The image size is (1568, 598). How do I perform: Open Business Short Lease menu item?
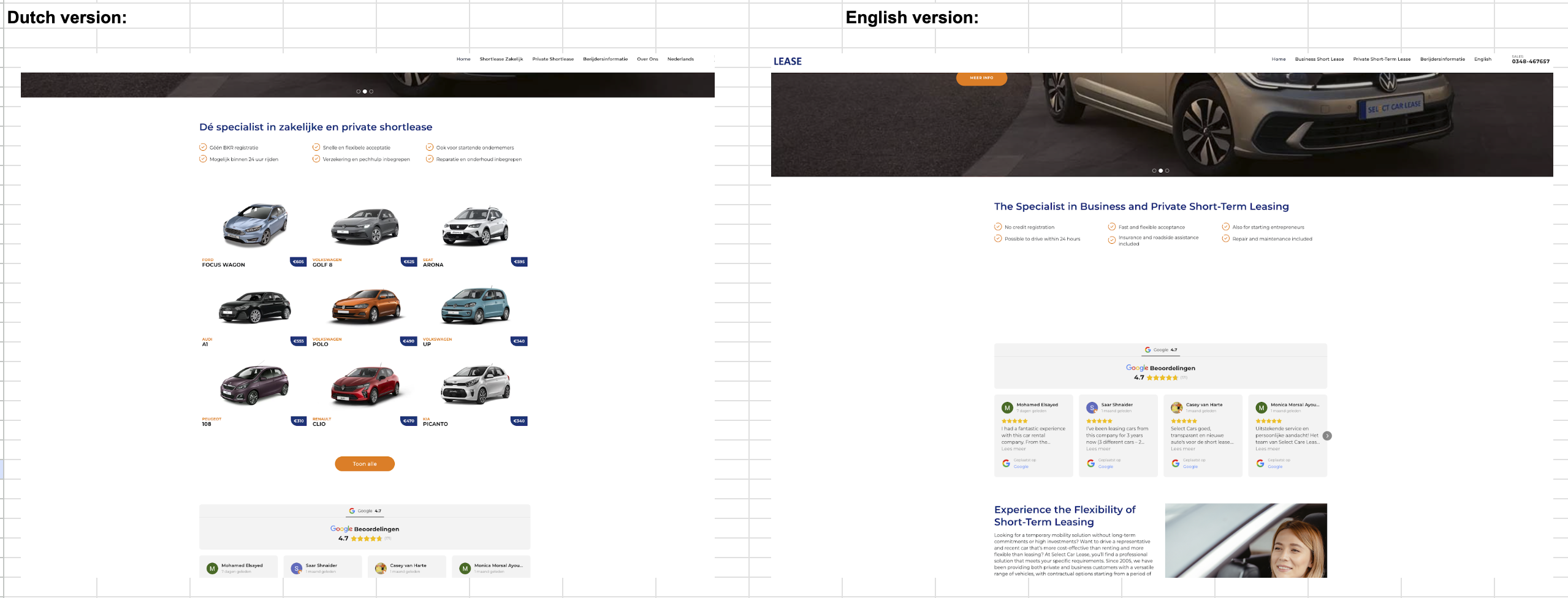pos(1319,59)
